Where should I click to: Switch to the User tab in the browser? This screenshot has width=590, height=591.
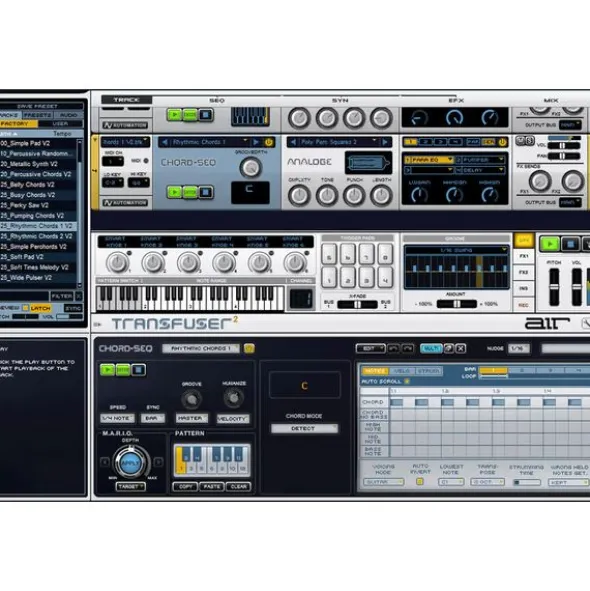click(x=60, y=123)
